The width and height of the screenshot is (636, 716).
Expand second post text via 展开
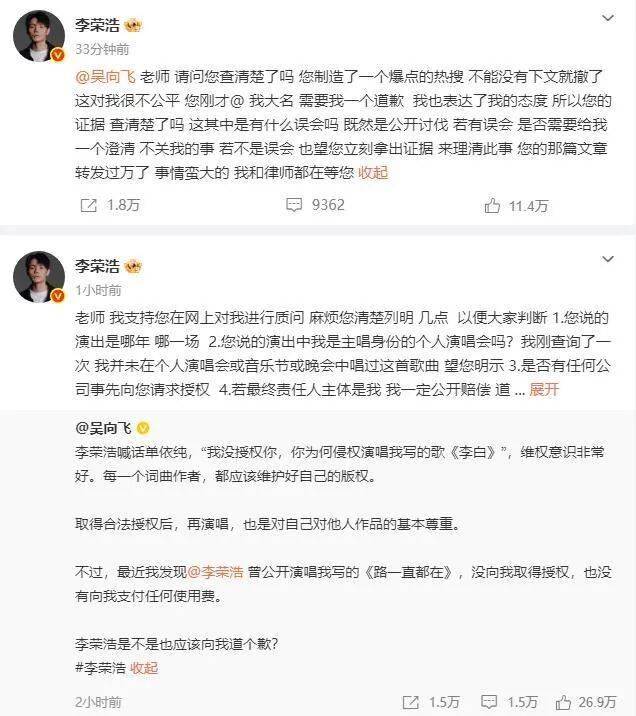544,390
